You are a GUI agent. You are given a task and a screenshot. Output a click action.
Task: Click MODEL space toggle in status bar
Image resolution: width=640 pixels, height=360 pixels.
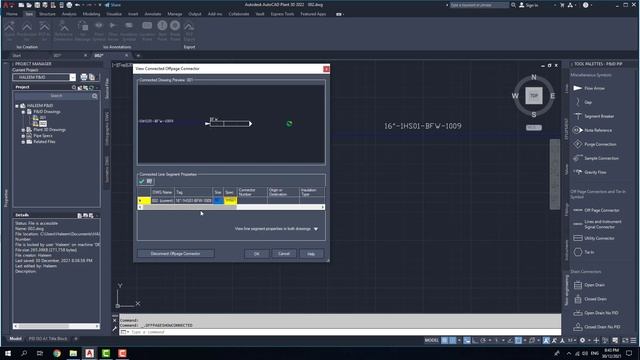(x=431, y=340)
